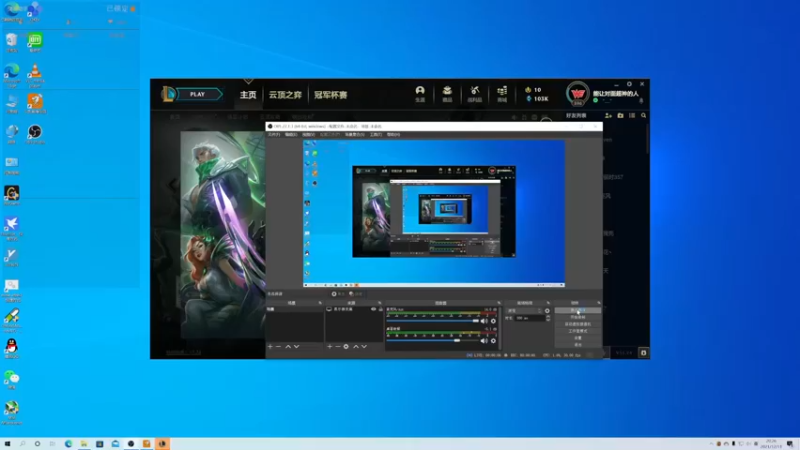Open File Explorer from the taskbar
This screenshot has height=450, width=800.
point(84,444)
